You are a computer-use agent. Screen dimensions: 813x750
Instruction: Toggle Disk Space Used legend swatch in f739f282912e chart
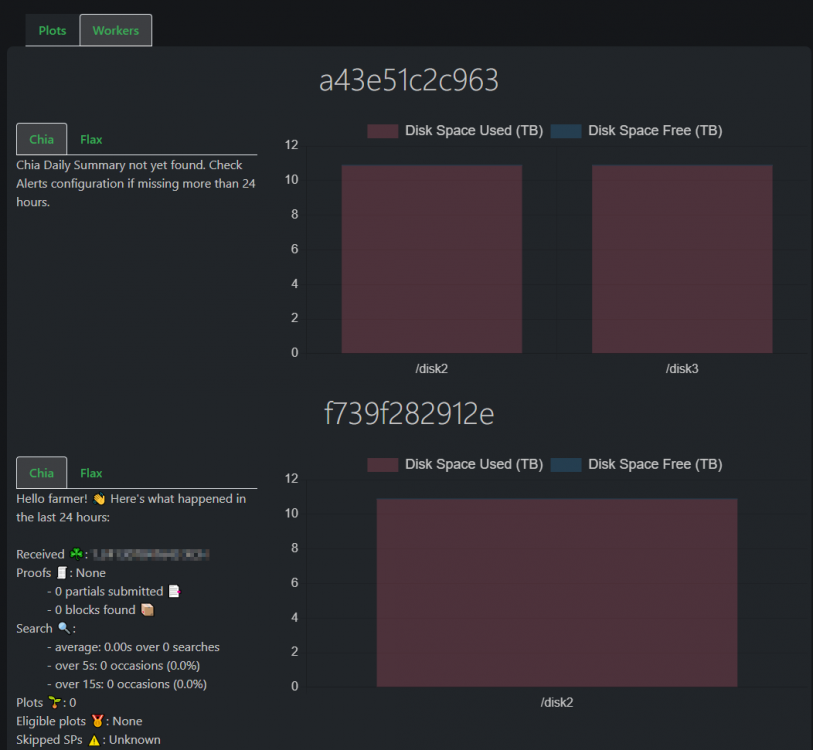tap(383, 464)
